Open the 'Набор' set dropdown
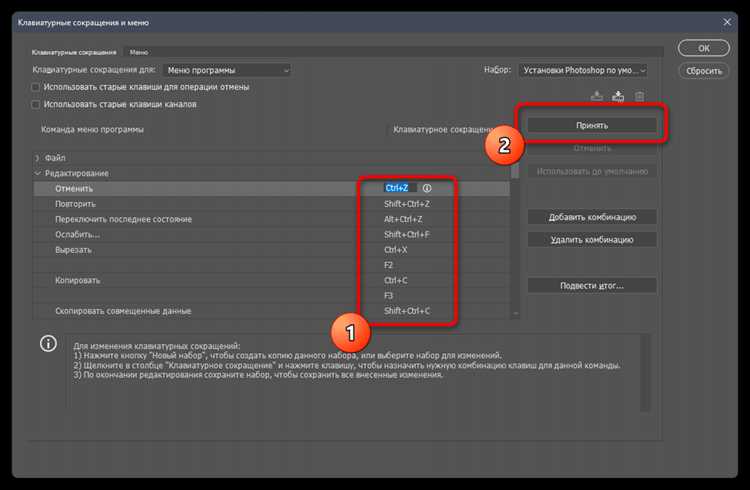This screenshot has width=750, height=490. tap(583, 70)
